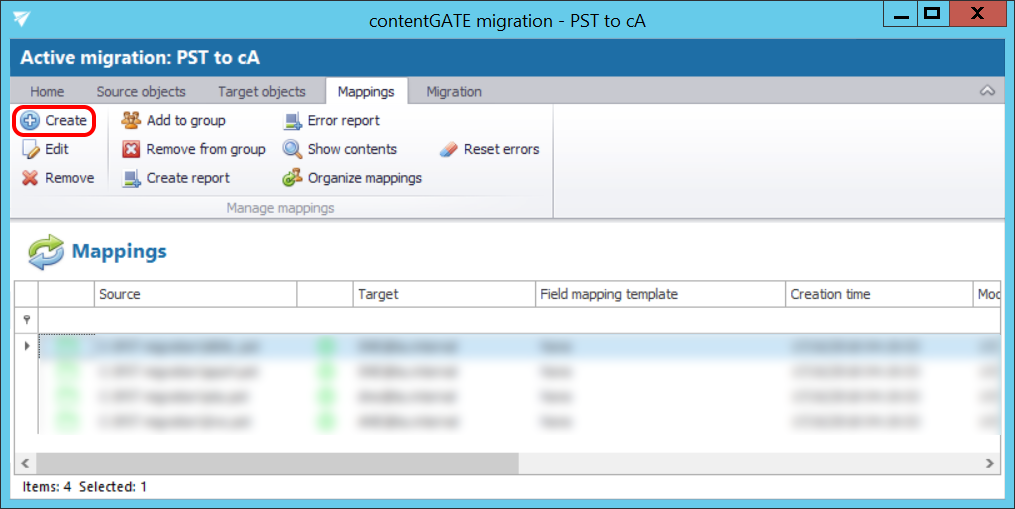Switch to the Home tab
The image size is (1015, 509).
coord(47,92)
